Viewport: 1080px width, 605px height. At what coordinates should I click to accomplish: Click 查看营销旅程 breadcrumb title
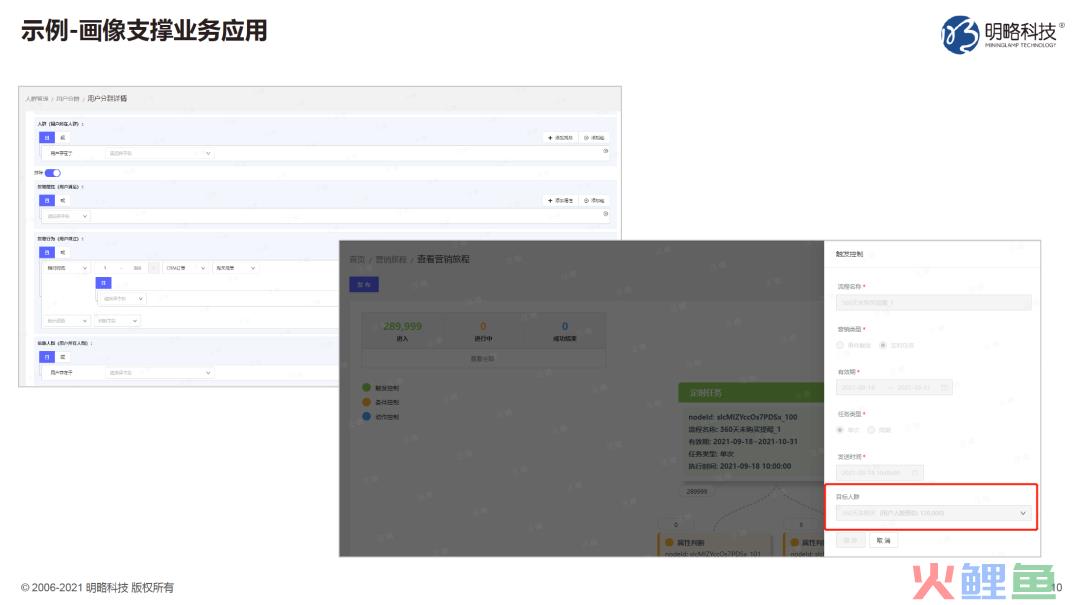pyautogui.click(x=443, y=259)
